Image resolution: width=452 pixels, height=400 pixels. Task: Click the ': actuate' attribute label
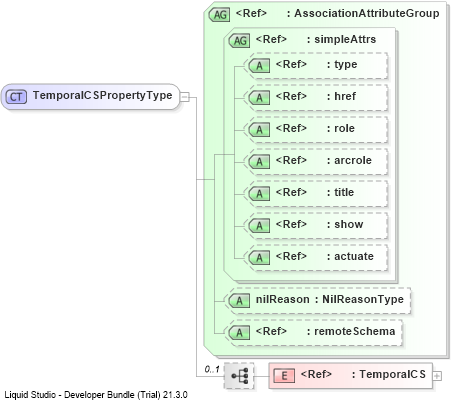click(350, 256)
